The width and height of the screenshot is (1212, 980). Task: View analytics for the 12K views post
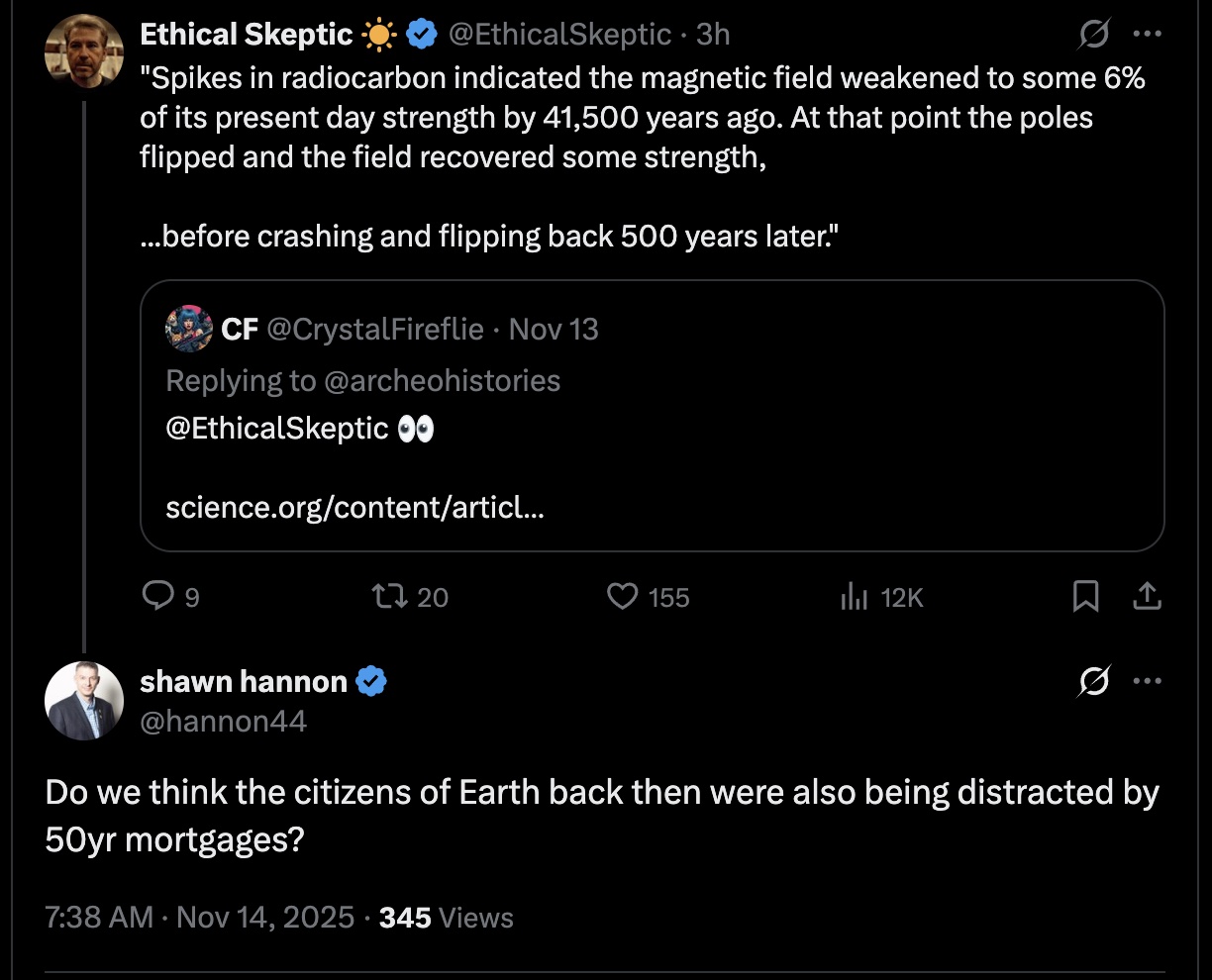point(854,596)
